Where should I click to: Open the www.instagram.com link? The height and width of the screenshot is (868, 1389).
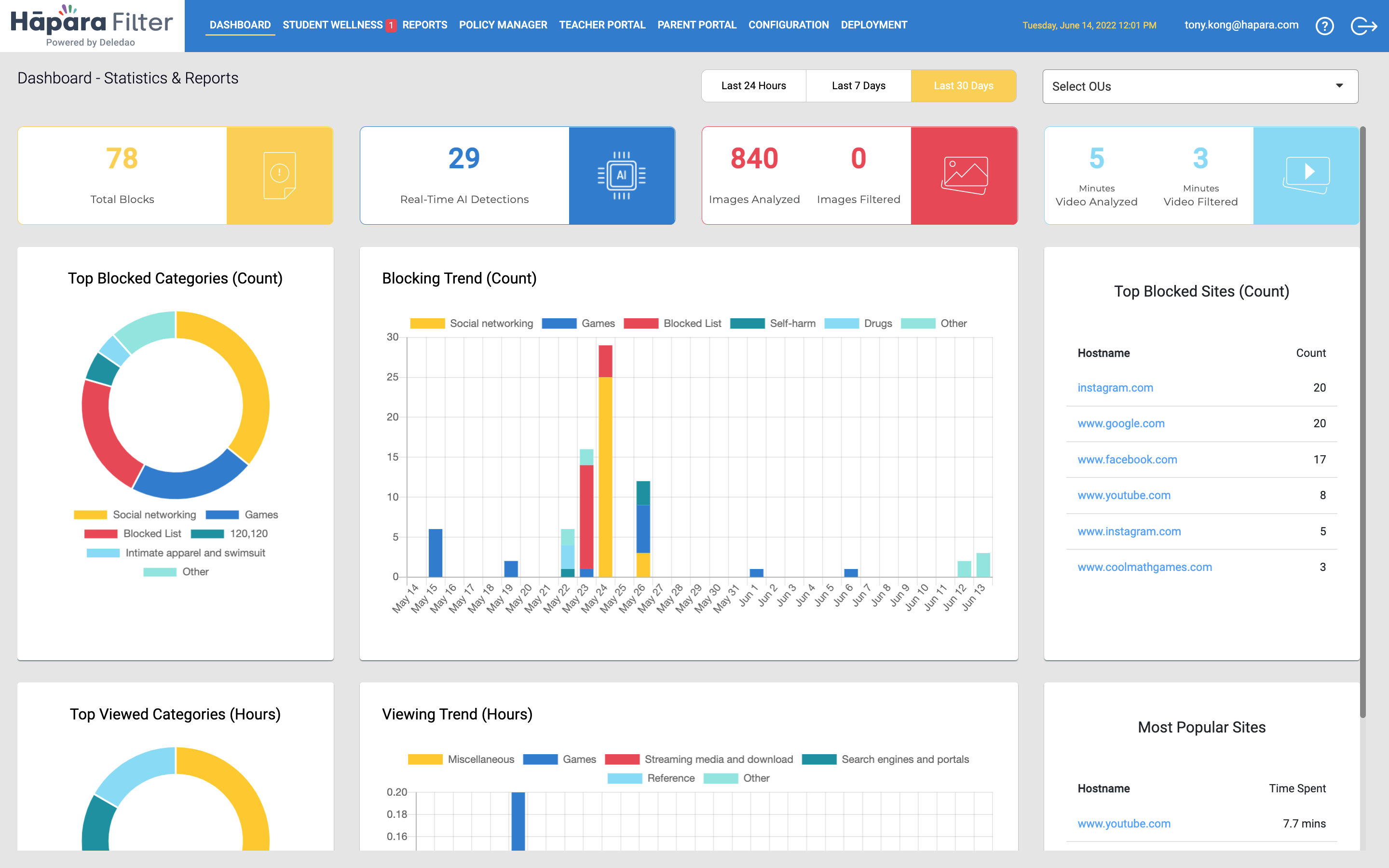pos(1129,531)
